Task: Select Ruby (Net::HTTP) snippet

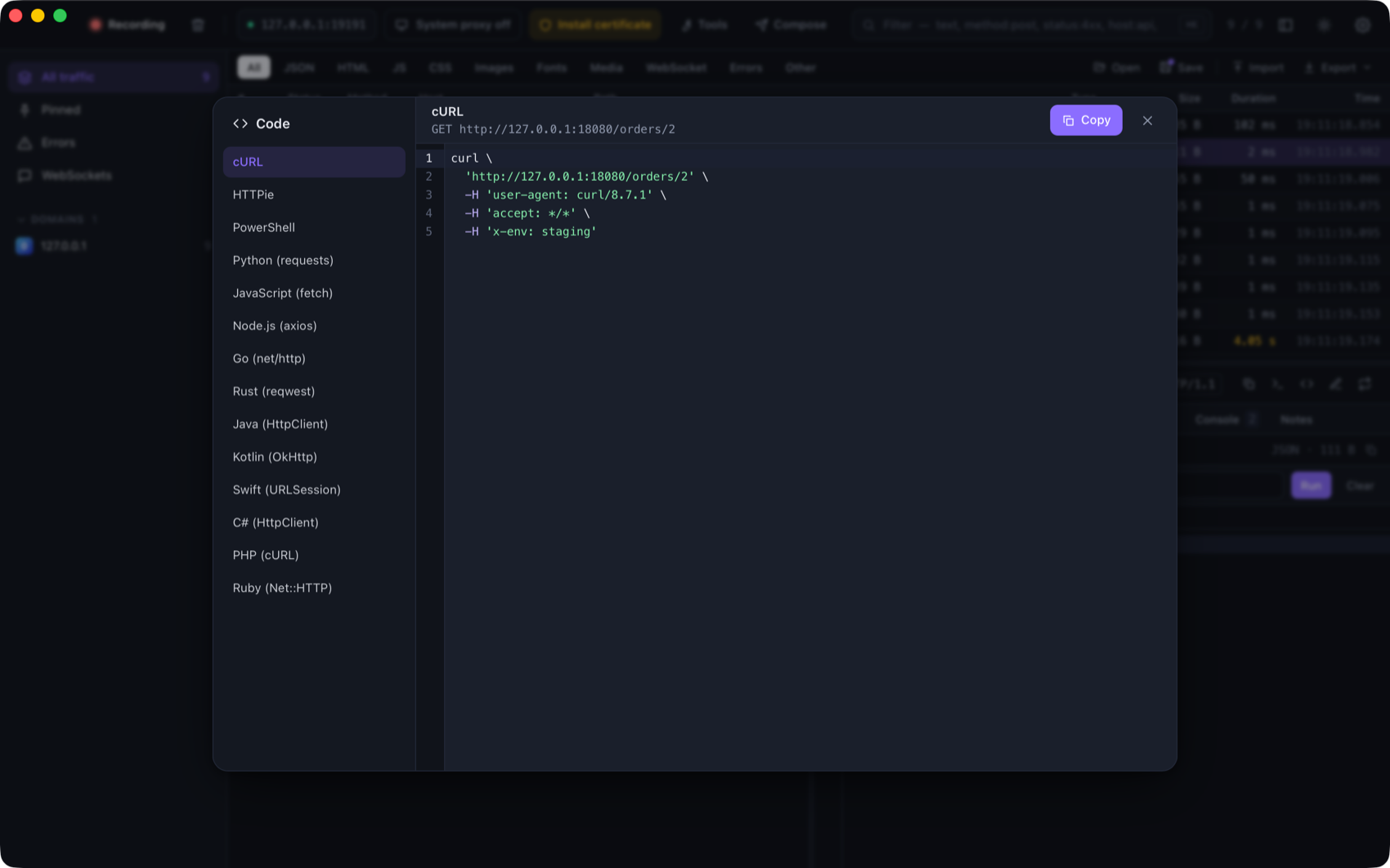Action: click(x=314, y=587)
